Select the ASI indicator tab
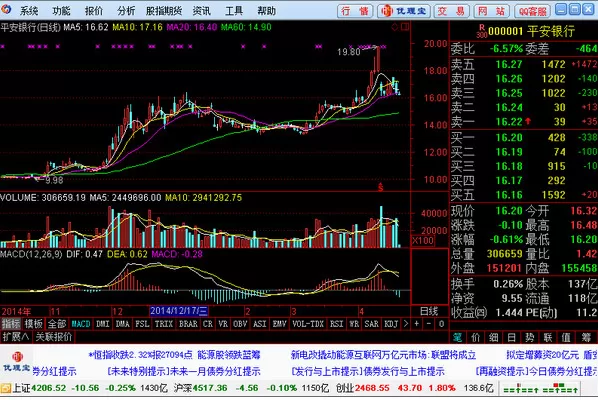The width and height of the screenshot is (598, 400). (x=260, y=324)
